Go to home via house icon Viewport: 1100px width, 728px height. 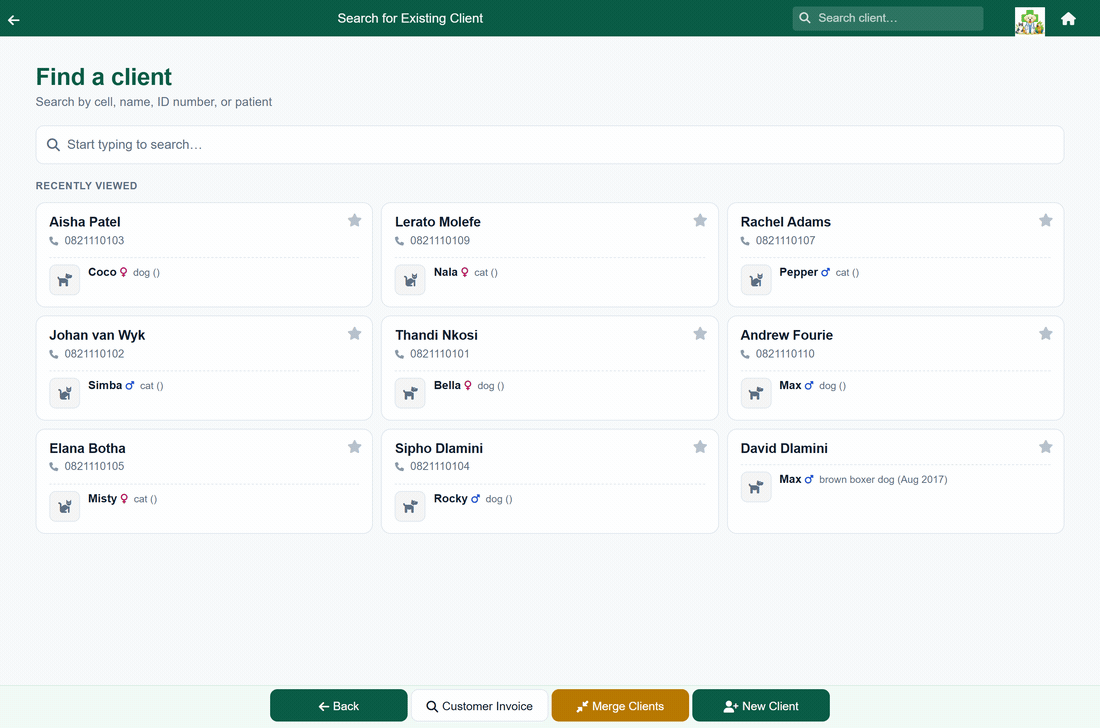(1068, 19)
